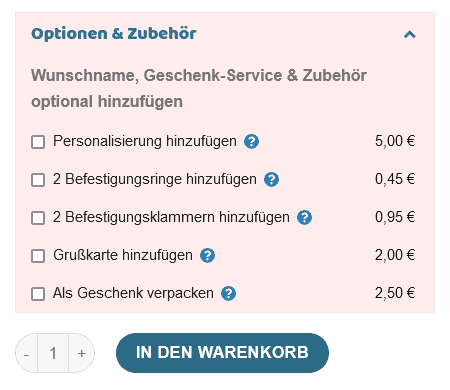Check the 2 Befestigungsklammern hinzufügen box

tap(38, 218)
